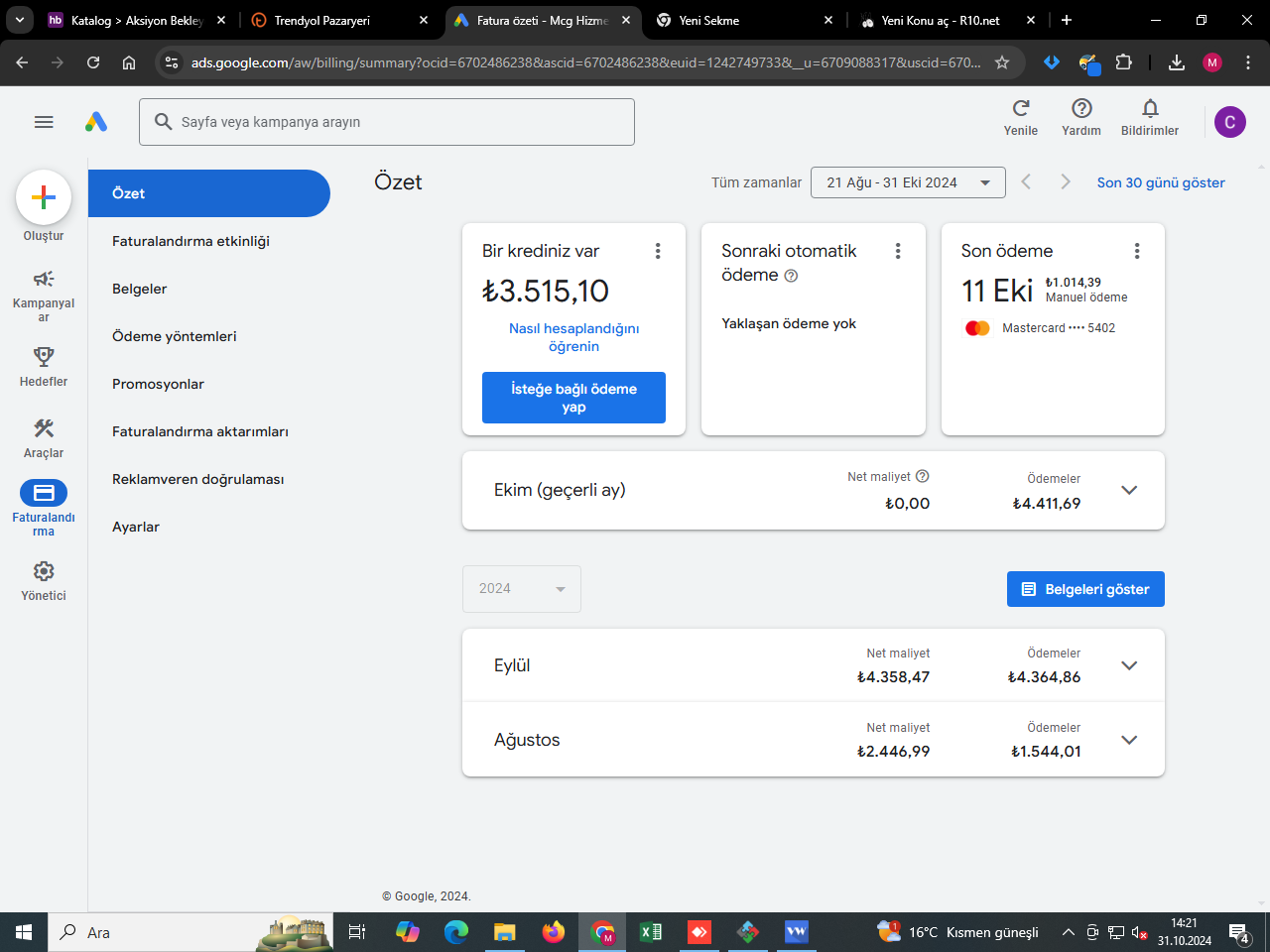
Task: Expand the Ekim (geçerli ay) row
Action: click(814, 490)
